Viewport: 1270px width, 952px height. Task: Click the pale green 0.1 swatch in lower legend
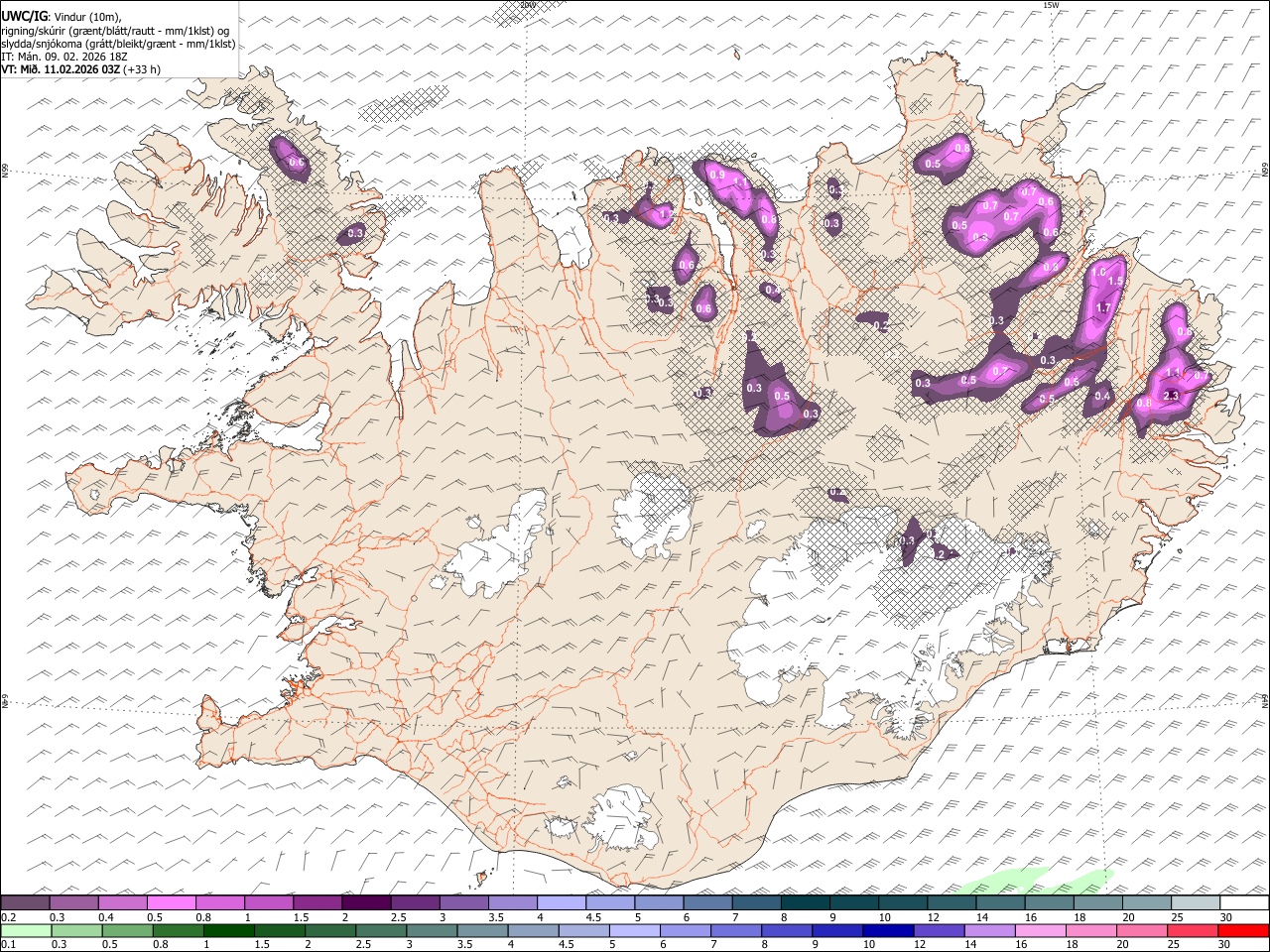(25, 930)
